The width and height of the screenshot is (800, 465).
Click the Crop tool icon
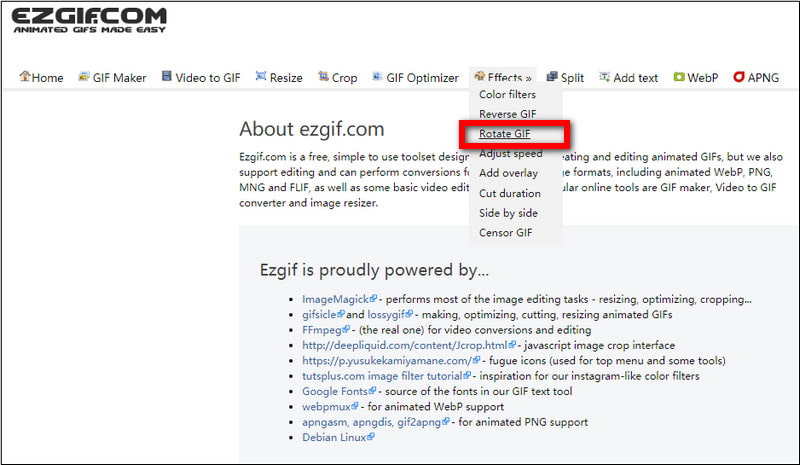point(323,77)
